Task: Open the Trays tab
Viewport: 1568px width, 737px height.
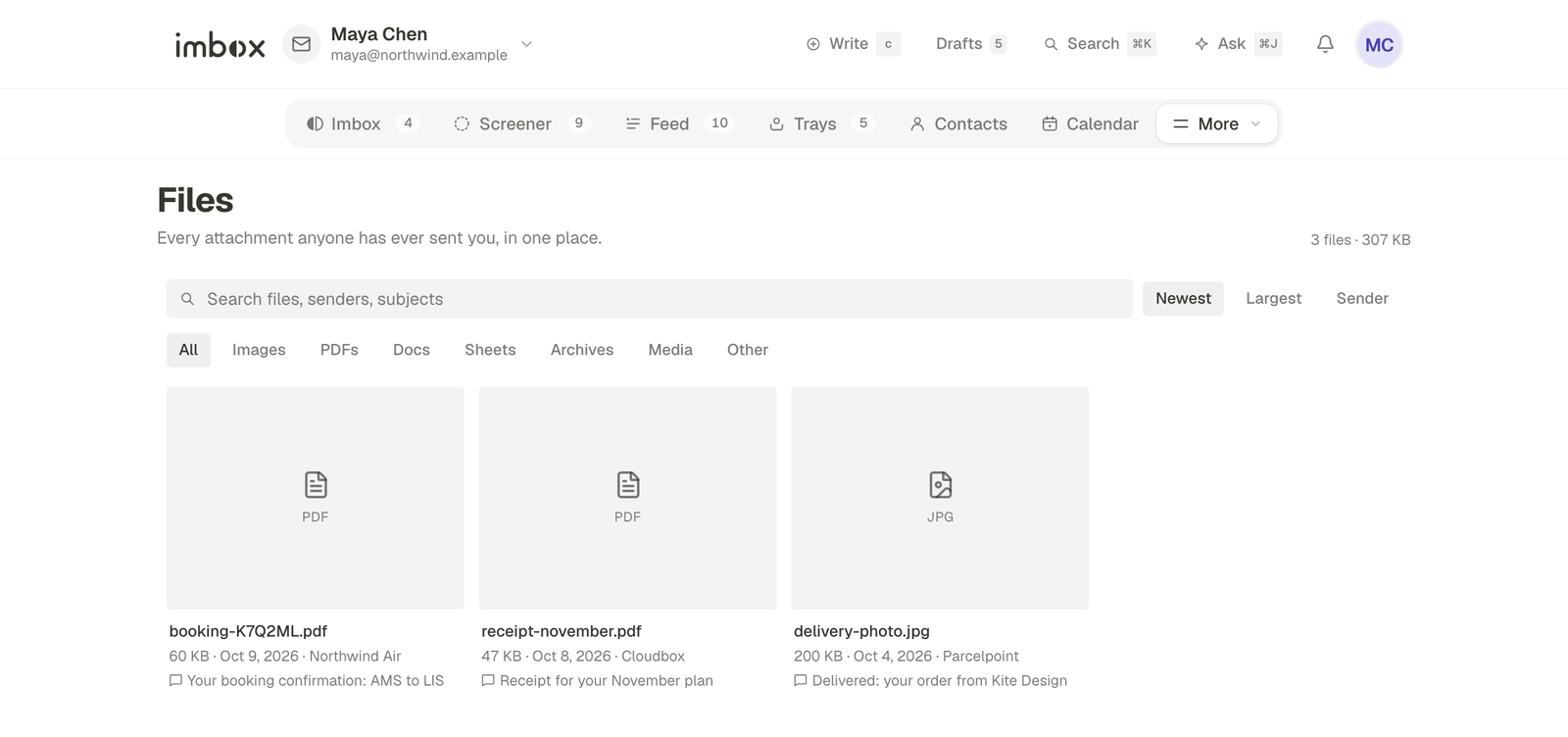Action: (x=819, y=123)
